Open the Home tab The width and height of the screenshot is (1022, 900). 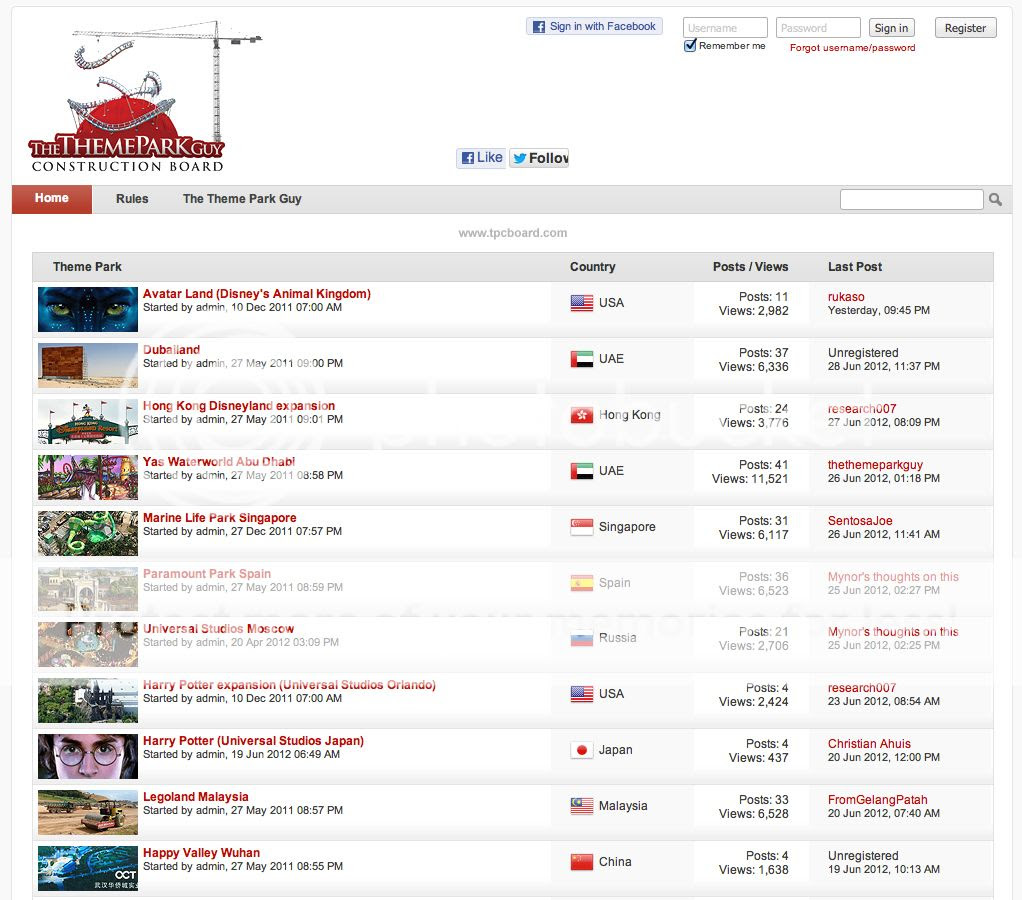51,199
